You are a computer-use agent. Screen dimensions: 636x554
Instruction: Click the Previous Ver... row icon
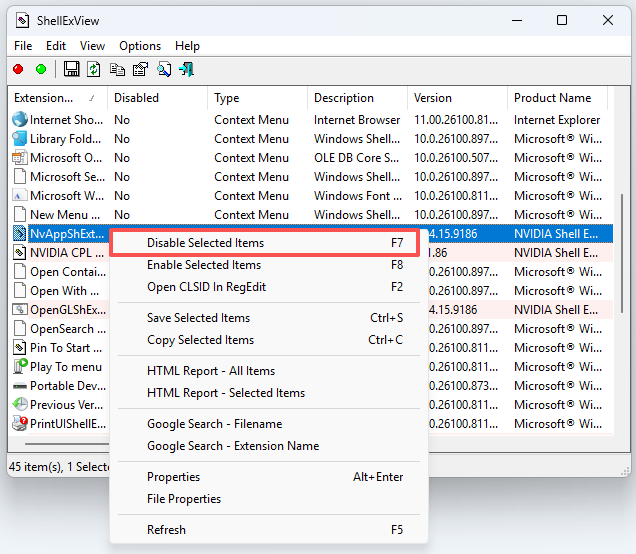pyautogui.click(x=19, y=405)
